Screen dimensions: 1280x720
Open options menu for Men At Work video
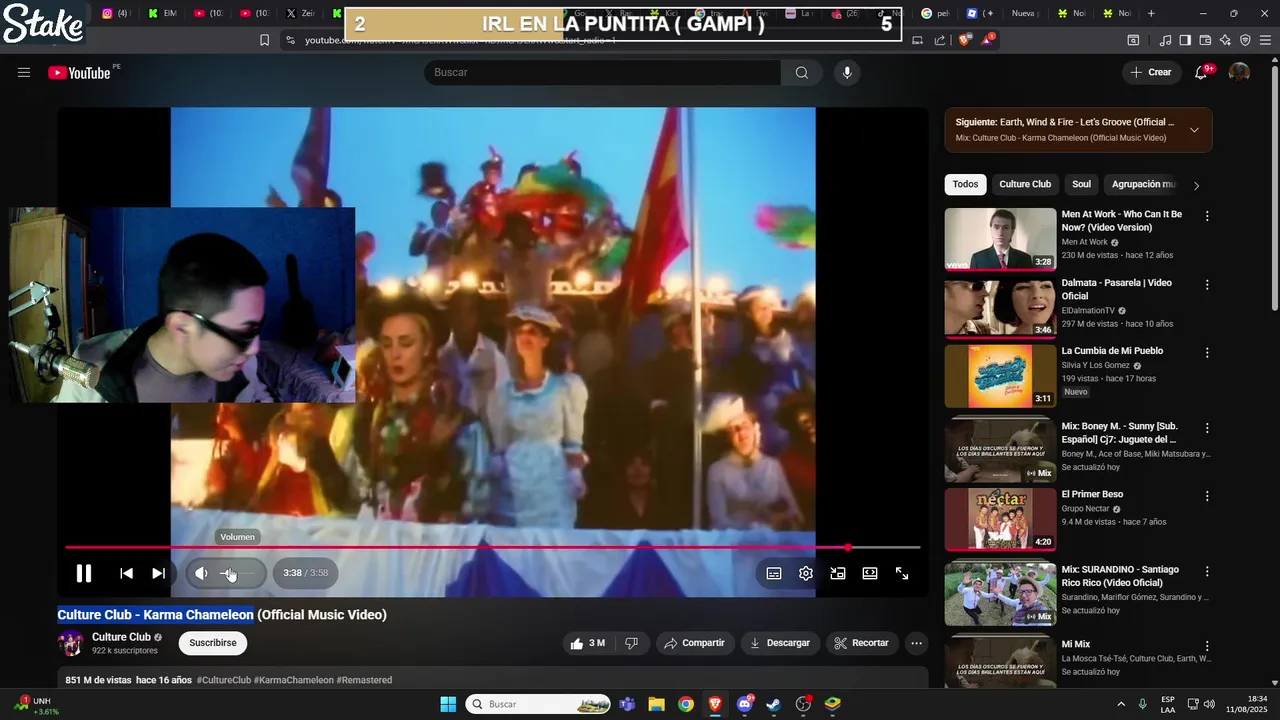pyautogui.click(x=1207, y=216)
